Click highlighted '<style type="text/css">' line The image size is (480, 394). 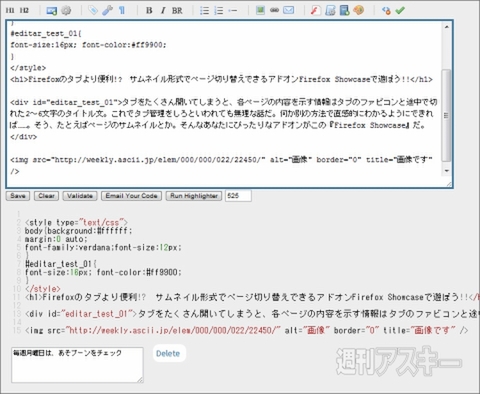[76, 222]
